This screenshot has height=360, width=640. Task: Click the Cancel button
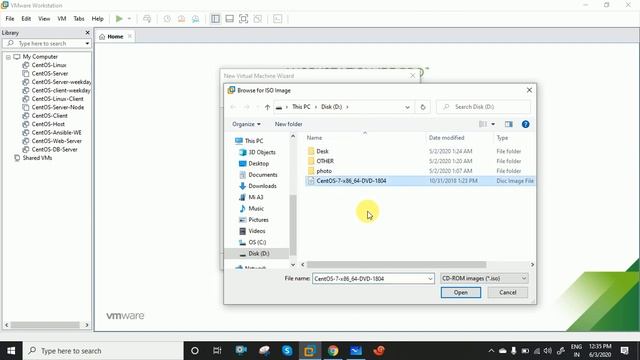[507, 292]
